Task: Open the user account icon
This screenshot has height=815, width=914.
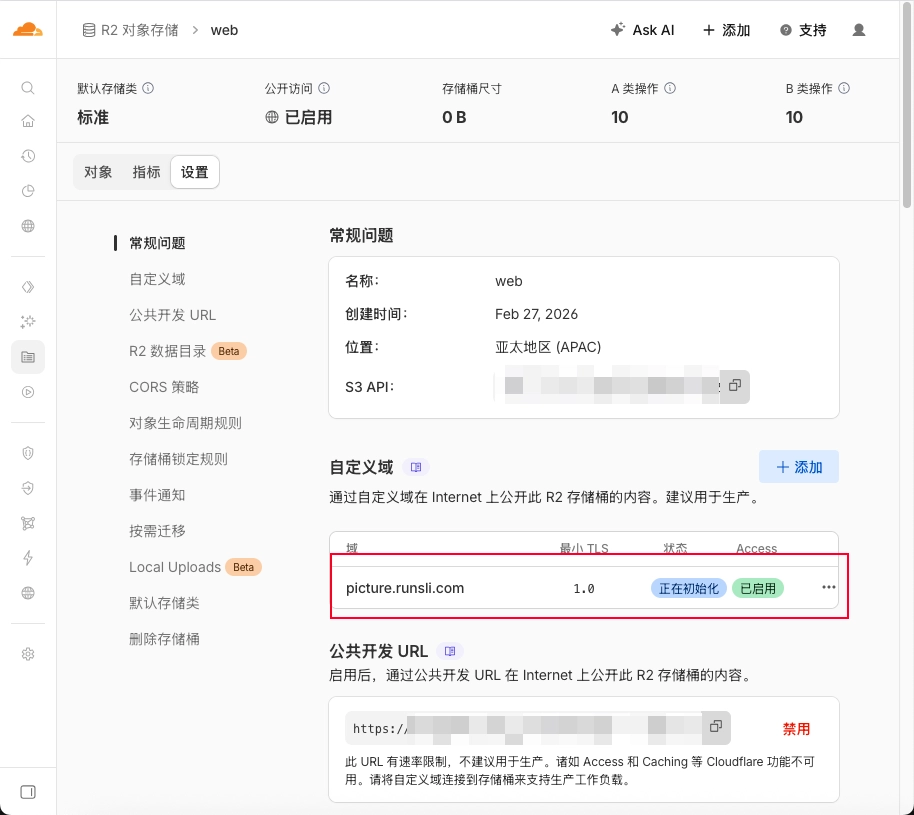Action: [x=858, y=30]
